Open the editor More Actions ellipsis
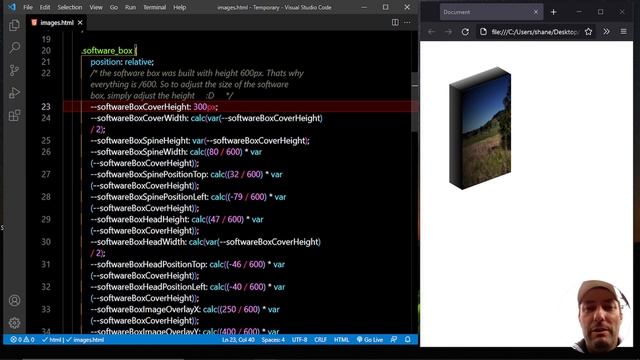640x360 pixels. 407,22
